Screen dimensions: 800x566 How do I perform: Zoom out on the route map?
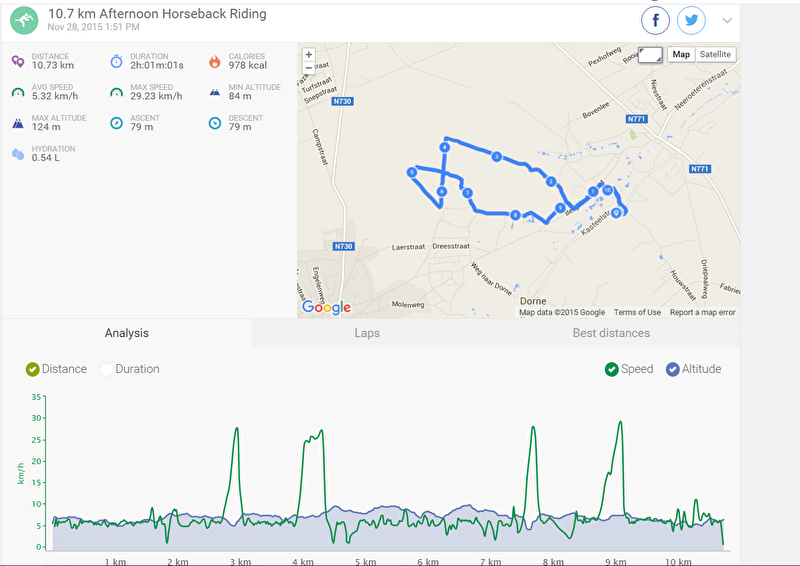point(309,68)
